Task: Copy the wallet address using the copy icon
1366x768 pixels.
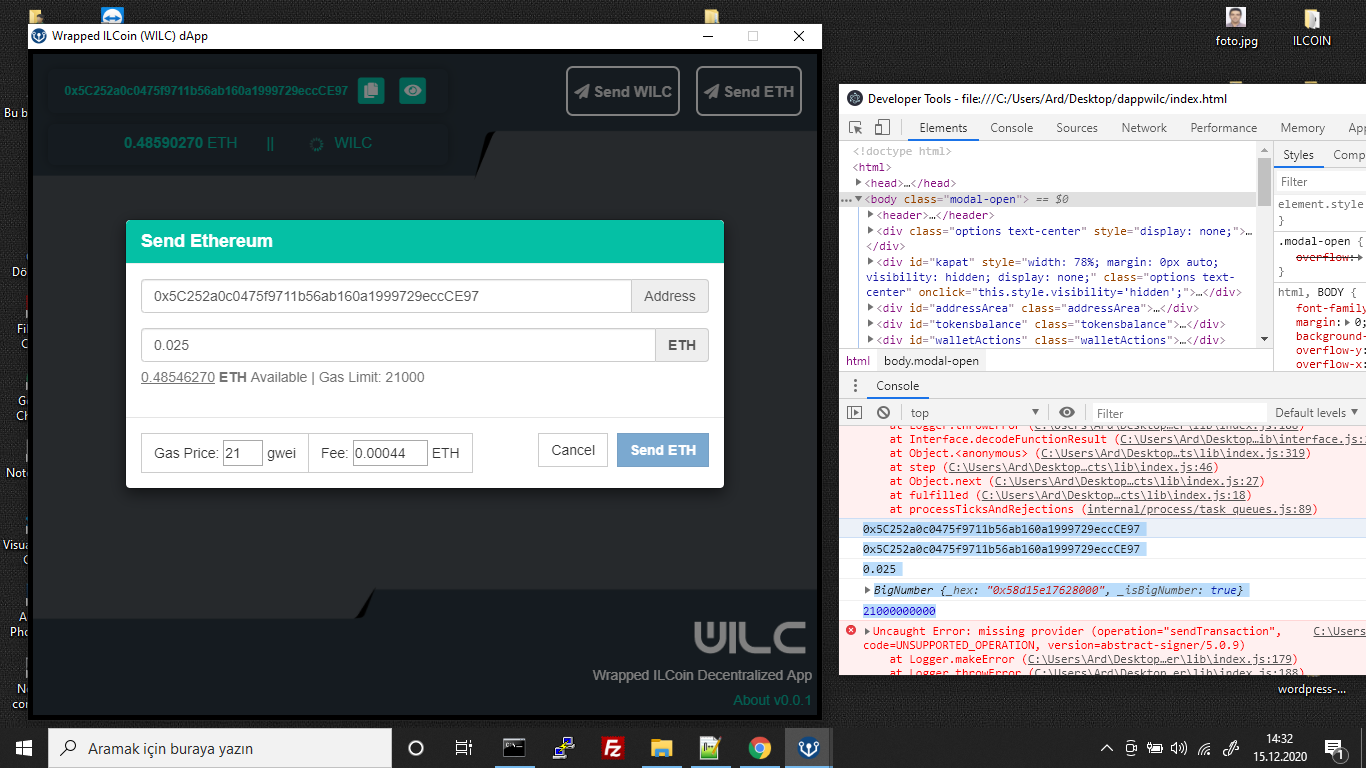Action: coord(371,90)
